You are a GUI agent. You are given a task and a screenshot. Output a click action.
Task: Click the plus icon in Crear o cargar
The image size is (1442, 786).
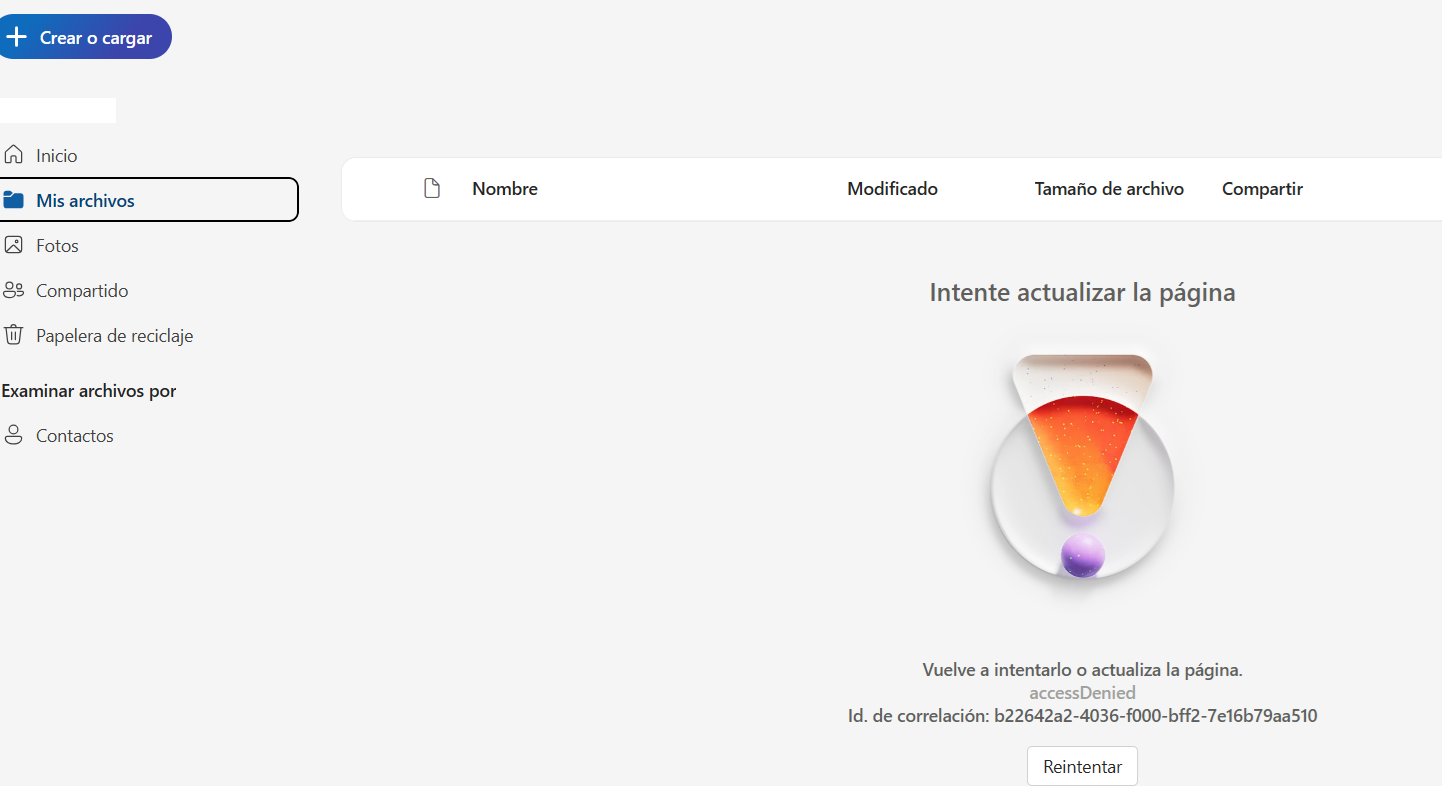16,37
